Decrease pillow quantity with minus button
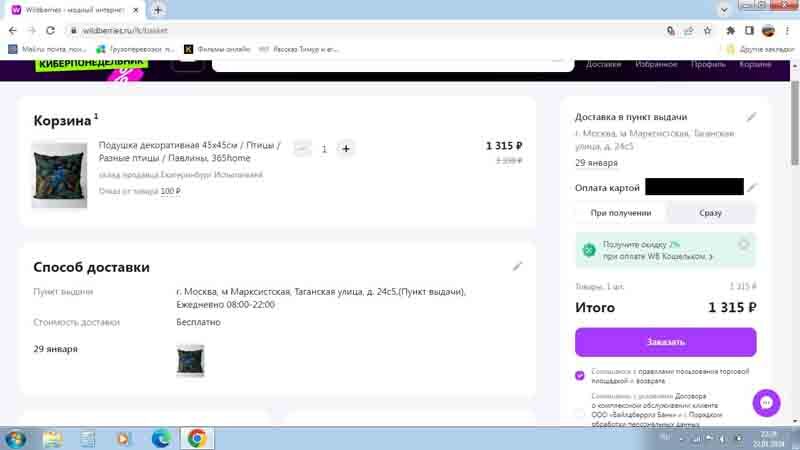The width and height of the screenshot is (800, 450). [x=302, y=149]
